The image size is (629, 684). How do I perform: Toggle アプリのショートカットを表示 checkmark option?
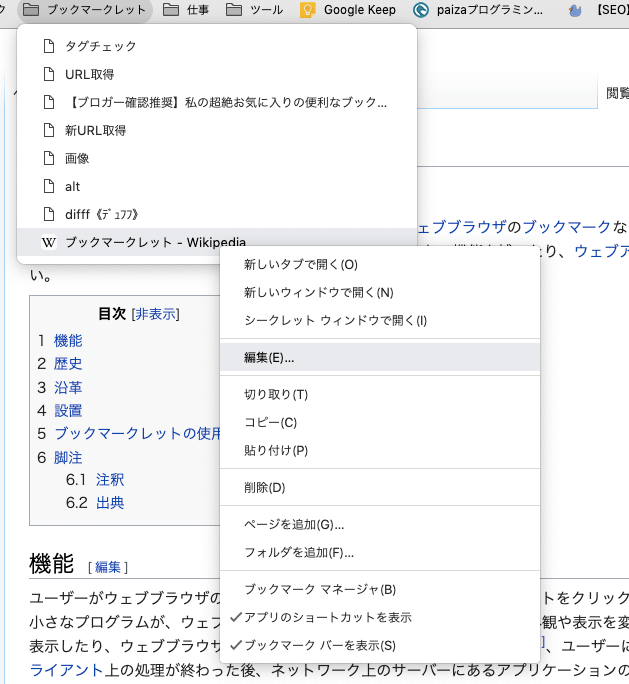point(328,618)
